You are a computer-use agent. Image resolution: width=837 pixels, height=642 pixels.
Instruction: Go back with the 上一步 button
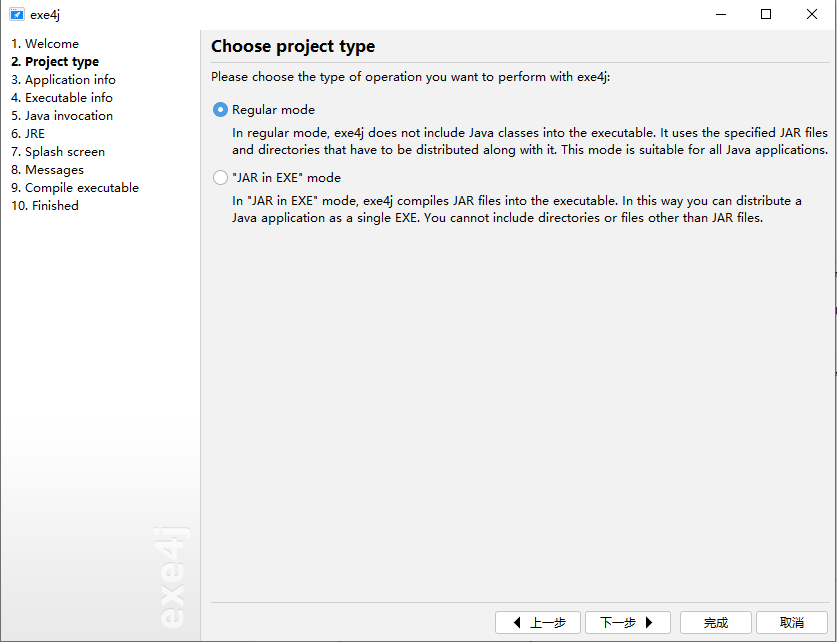(538, 622)
